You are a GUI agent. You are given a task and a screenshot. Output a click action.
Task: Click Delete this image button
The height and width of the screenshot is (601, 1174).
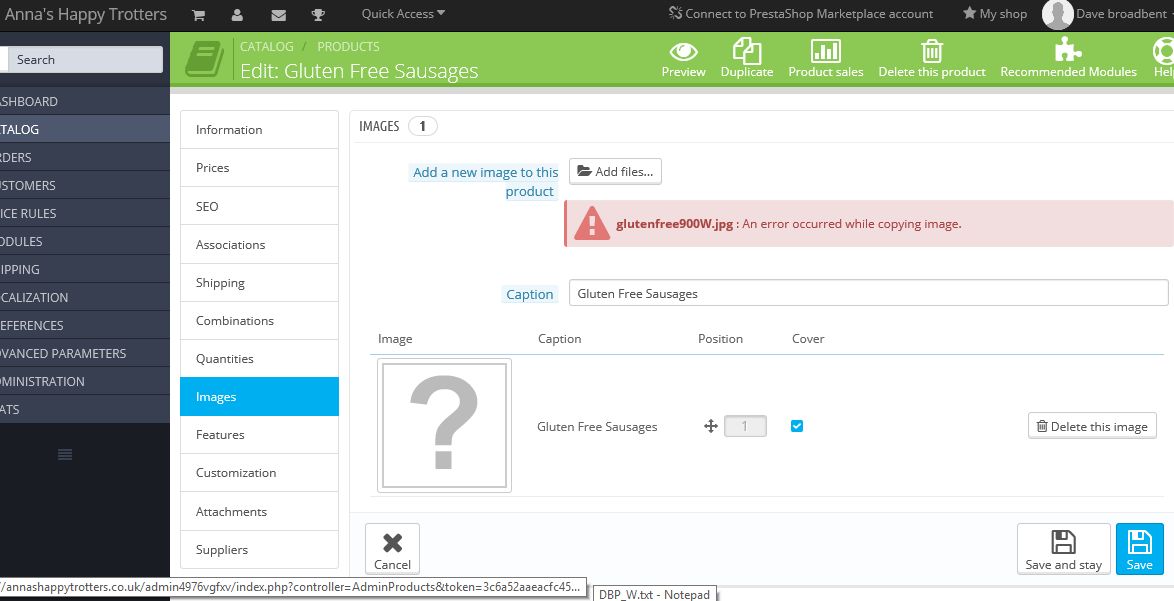click(1092, 426)
